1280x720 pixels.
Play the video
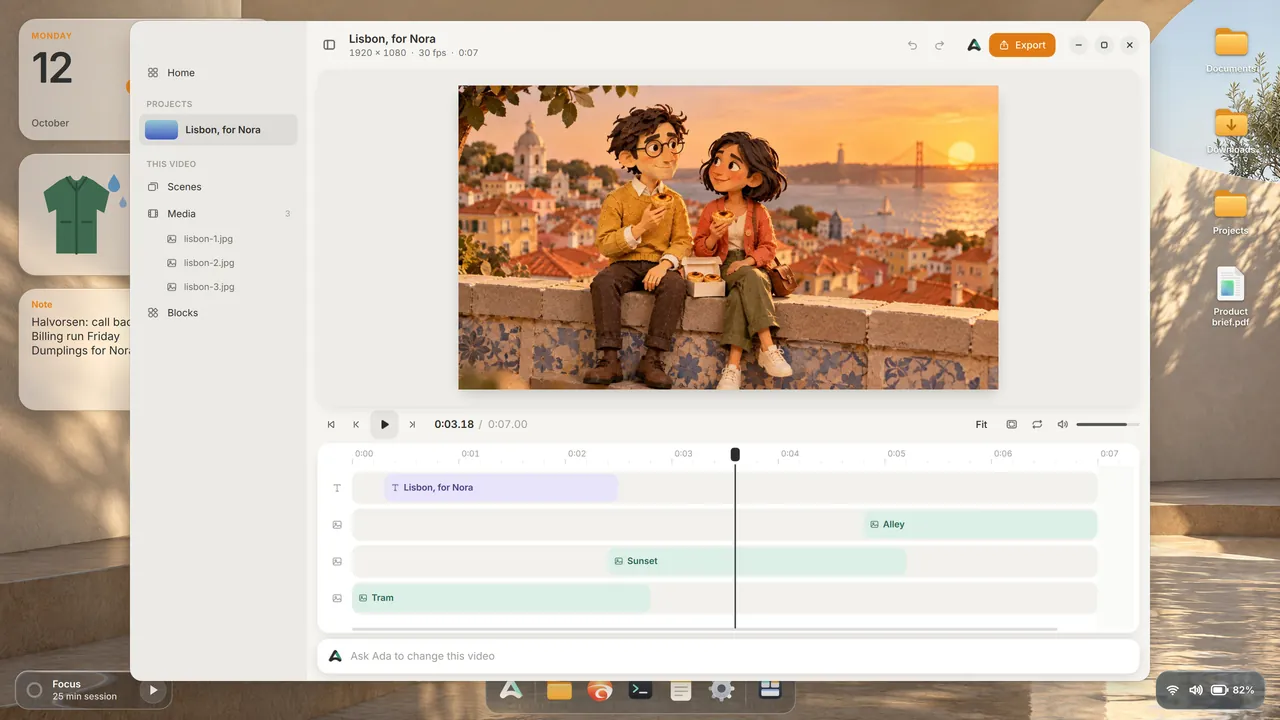point(384,425)
